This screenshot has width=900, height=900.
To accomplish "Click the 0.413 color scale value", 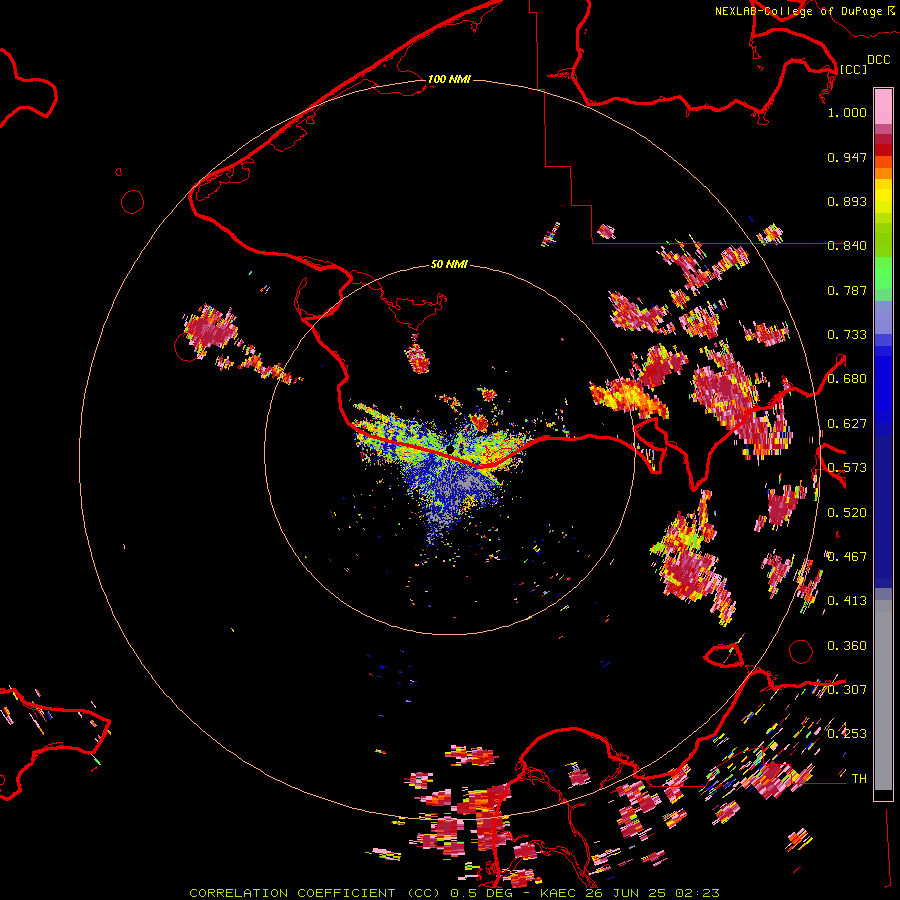I will 847,601.
